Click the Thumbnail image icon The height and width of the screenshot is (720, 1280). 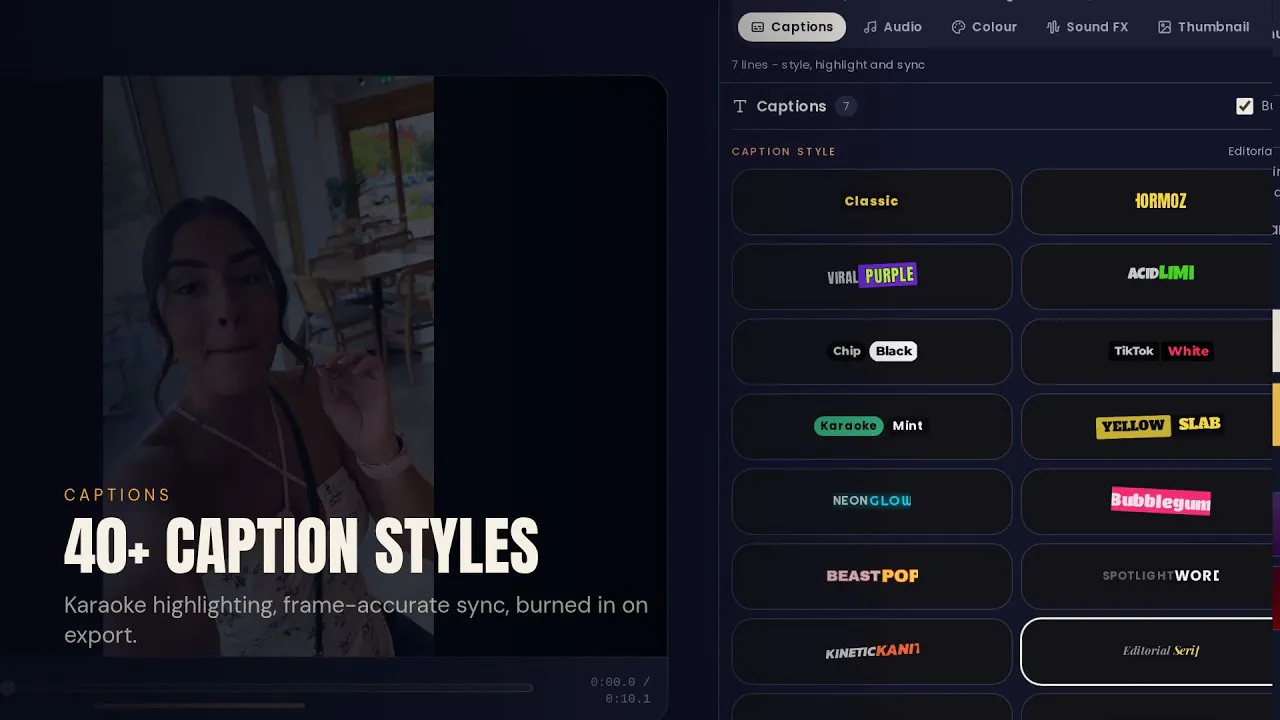[x=1164, y=27]
